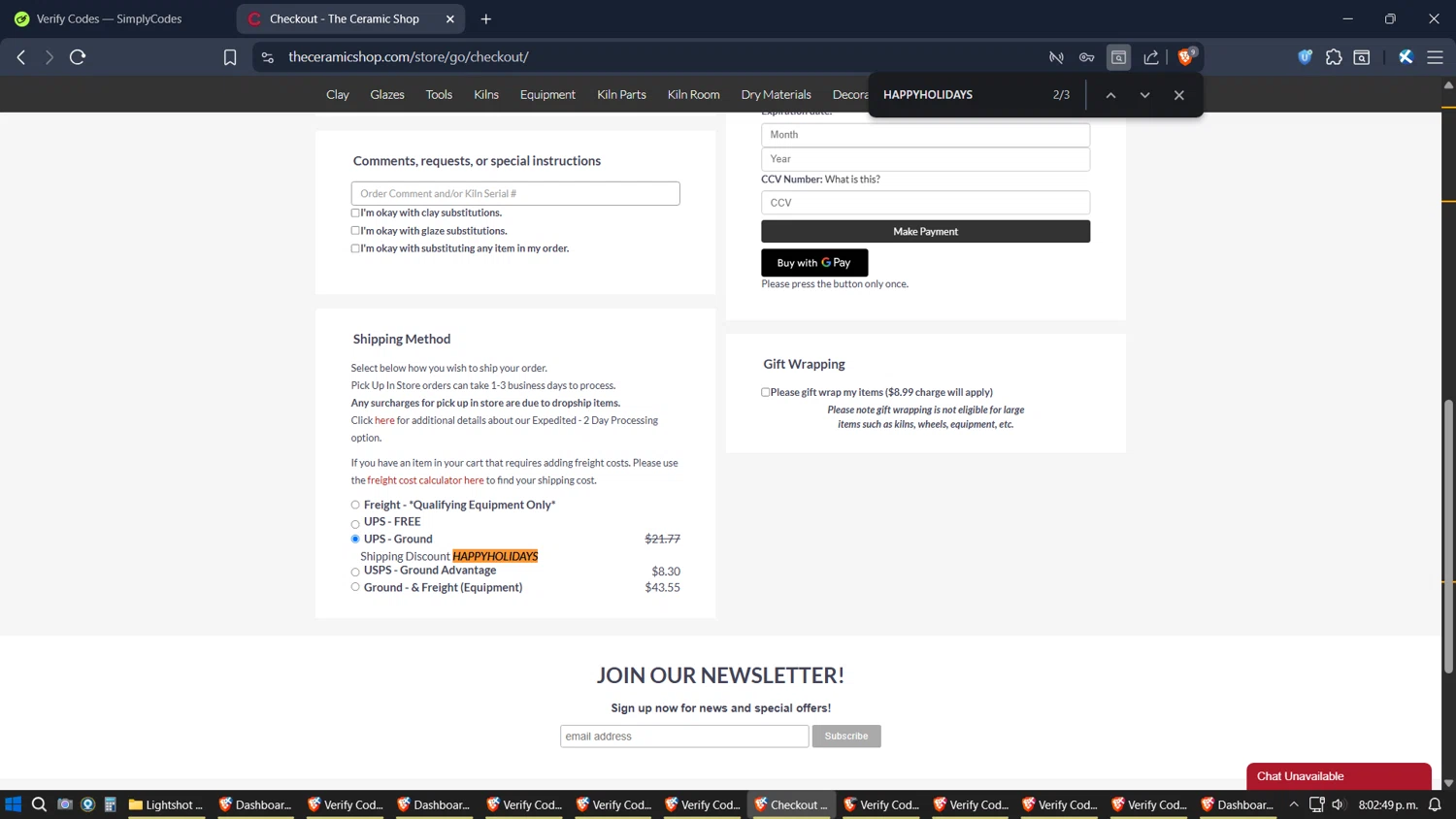Share this page via share icon

pos(1151,57)
